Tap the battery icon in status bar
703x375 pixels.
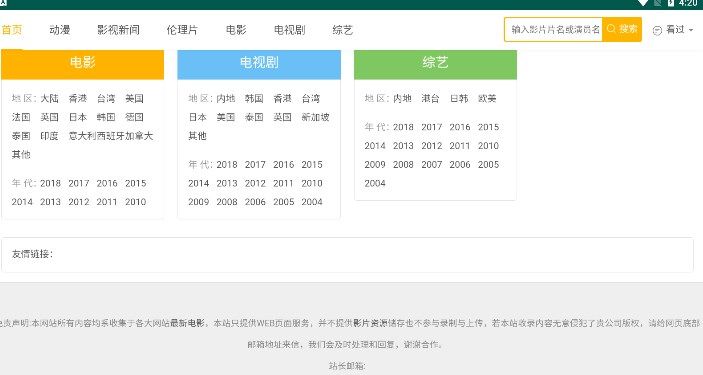point(671,3)
